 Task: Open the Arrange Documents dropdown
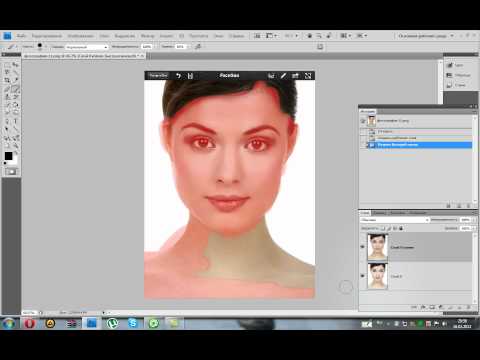[x=345, y=36]
